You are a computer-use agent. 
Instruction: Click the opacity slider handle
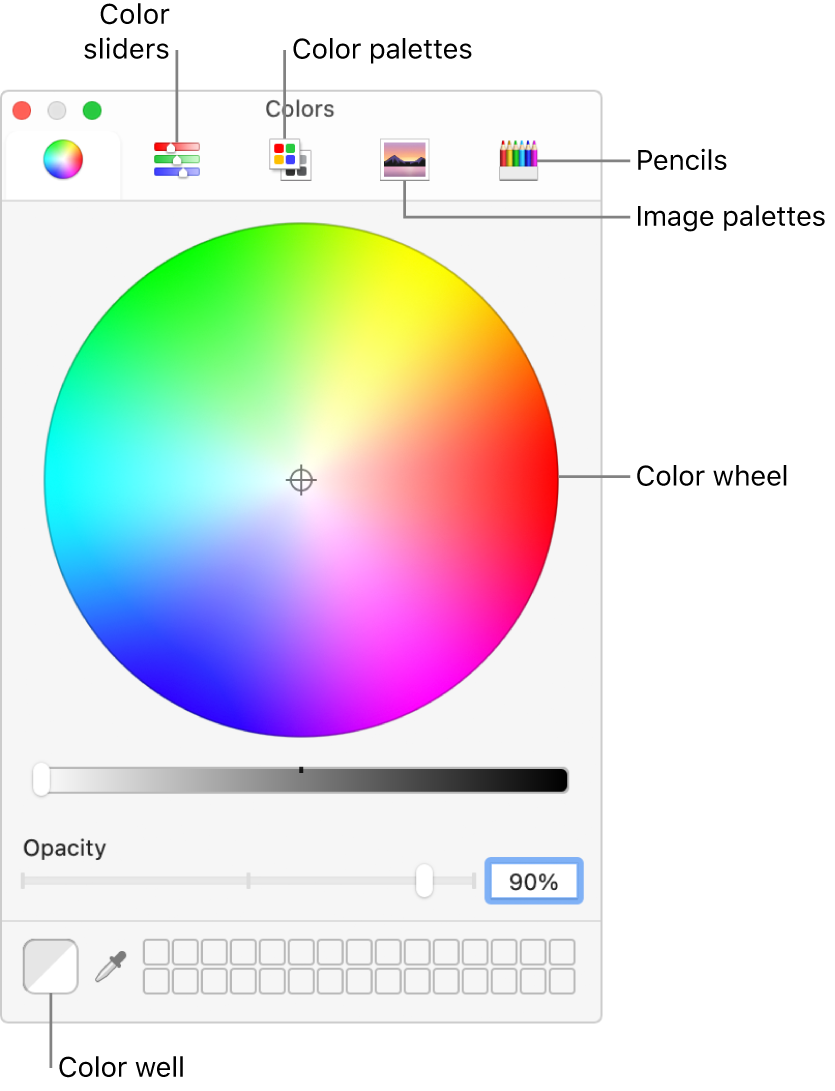pyautogui.click(x=424, y=880)
